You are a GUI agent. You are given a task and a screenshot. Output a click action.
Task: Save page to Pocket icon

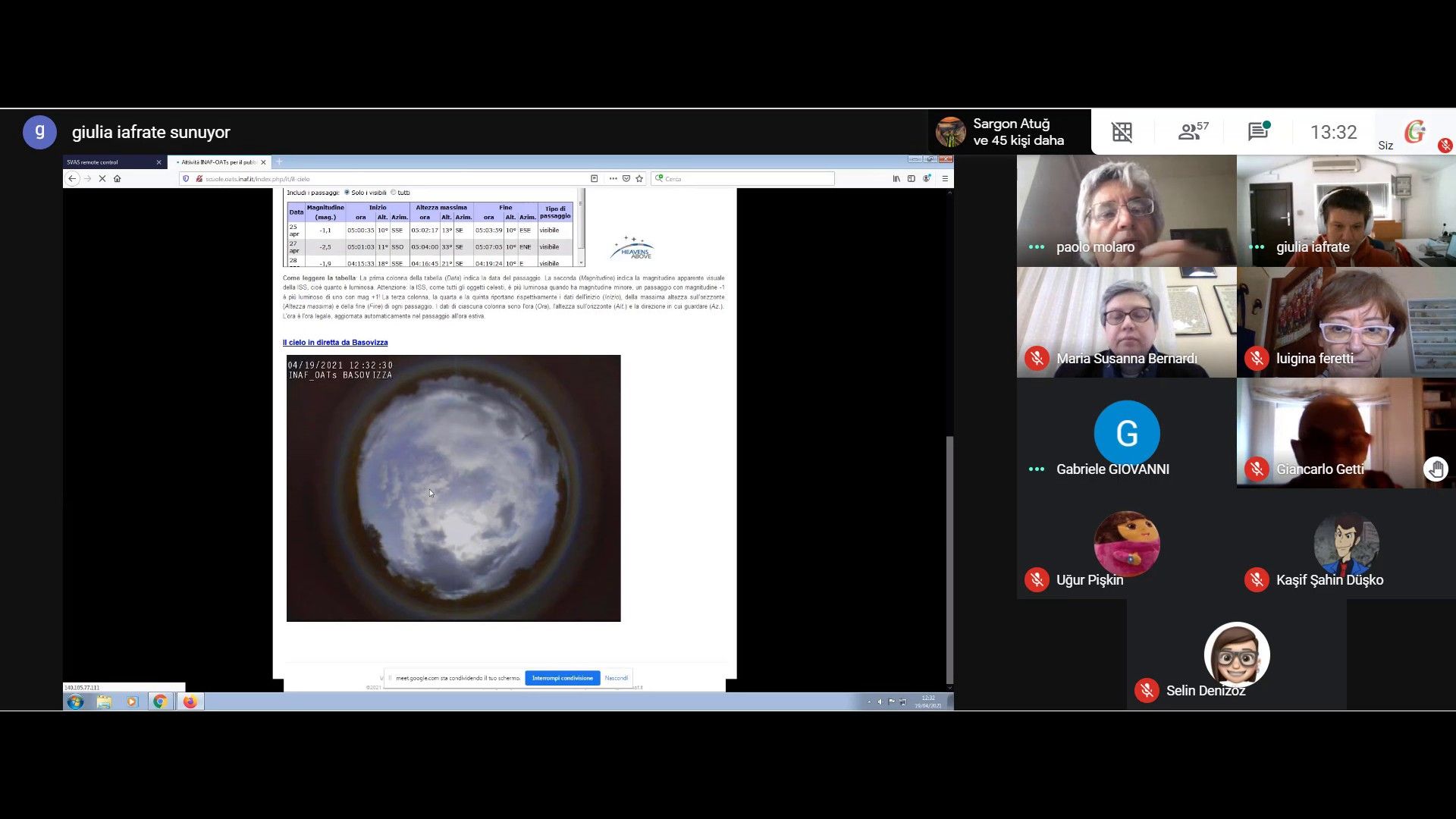[x=626, y=179]
